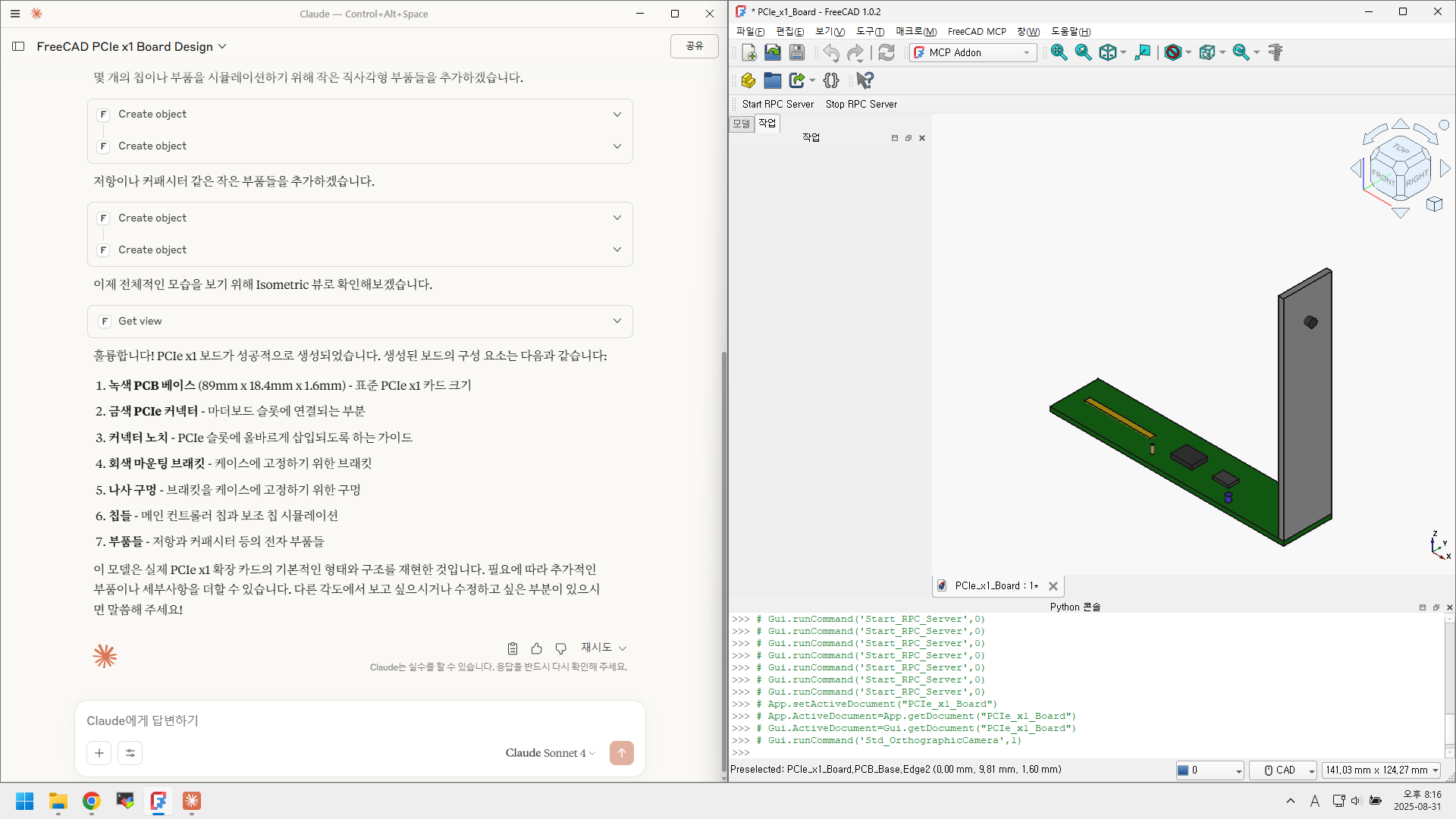Click the new document icon
The image size is (1456, 819).
(x=748, y=52)
